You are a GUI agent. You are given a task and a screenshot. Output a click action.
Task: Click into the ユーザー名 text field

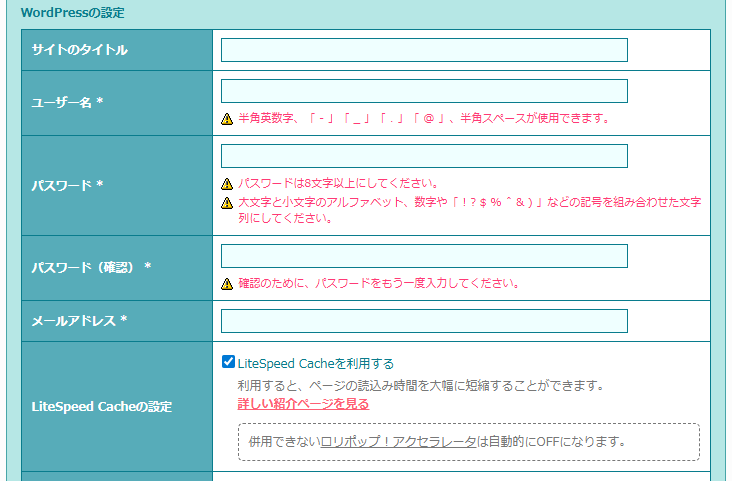click(424, 91)
